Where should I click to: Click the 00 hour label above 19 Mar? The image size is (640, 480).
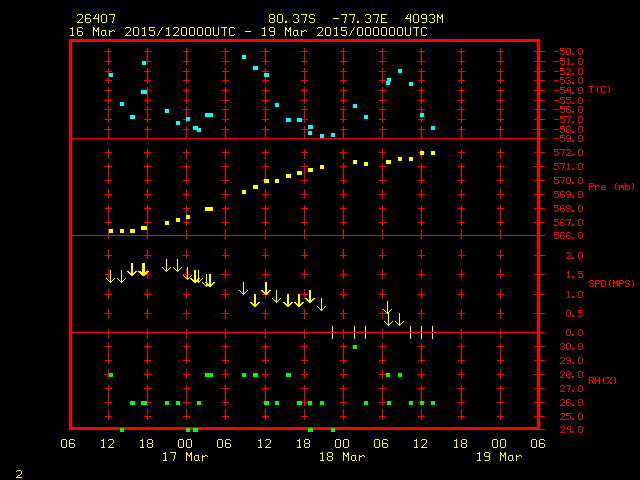[x=499, y=444]
